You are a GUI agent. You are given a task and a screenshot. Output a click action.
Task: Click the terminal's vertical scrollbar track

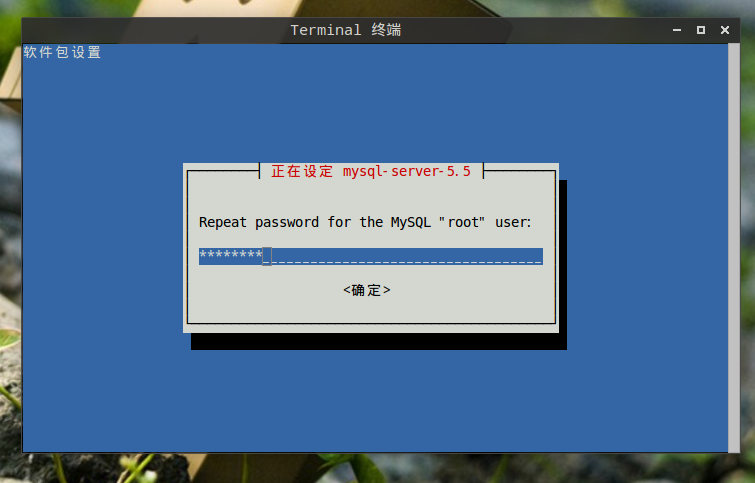734,248
